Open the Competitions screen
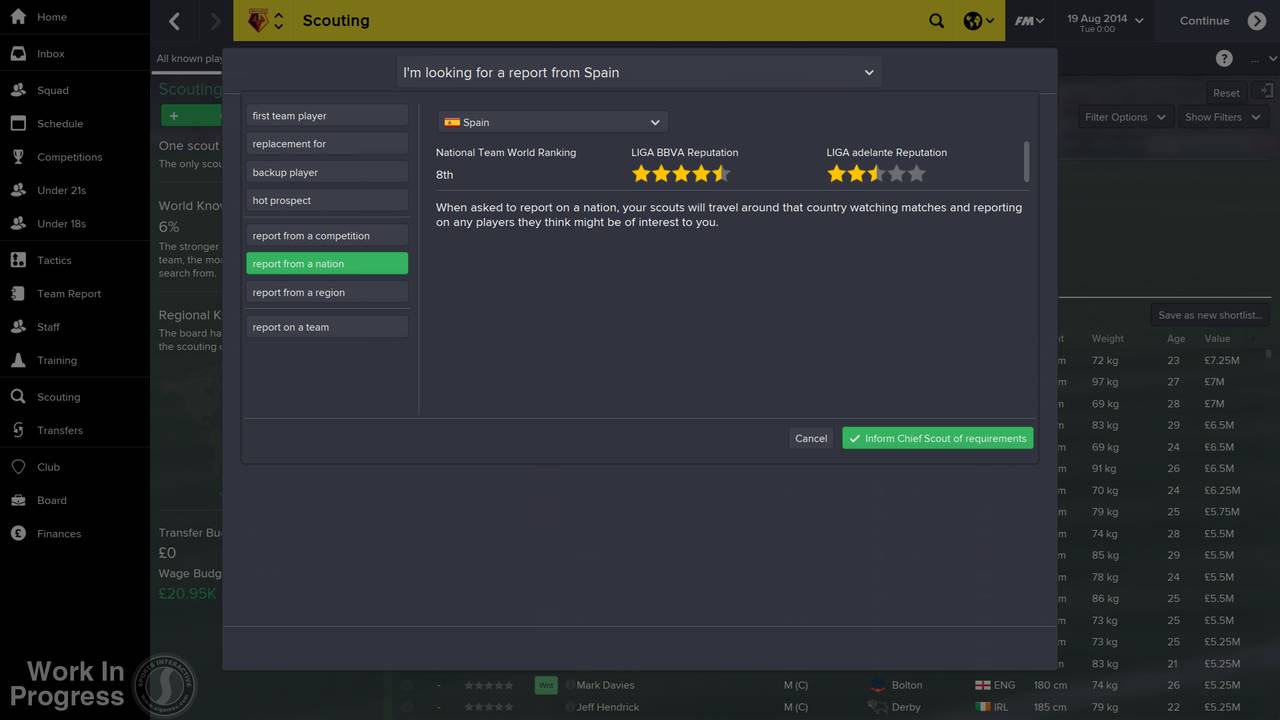Screen dimensions: 1280x720 pos(69,156)
